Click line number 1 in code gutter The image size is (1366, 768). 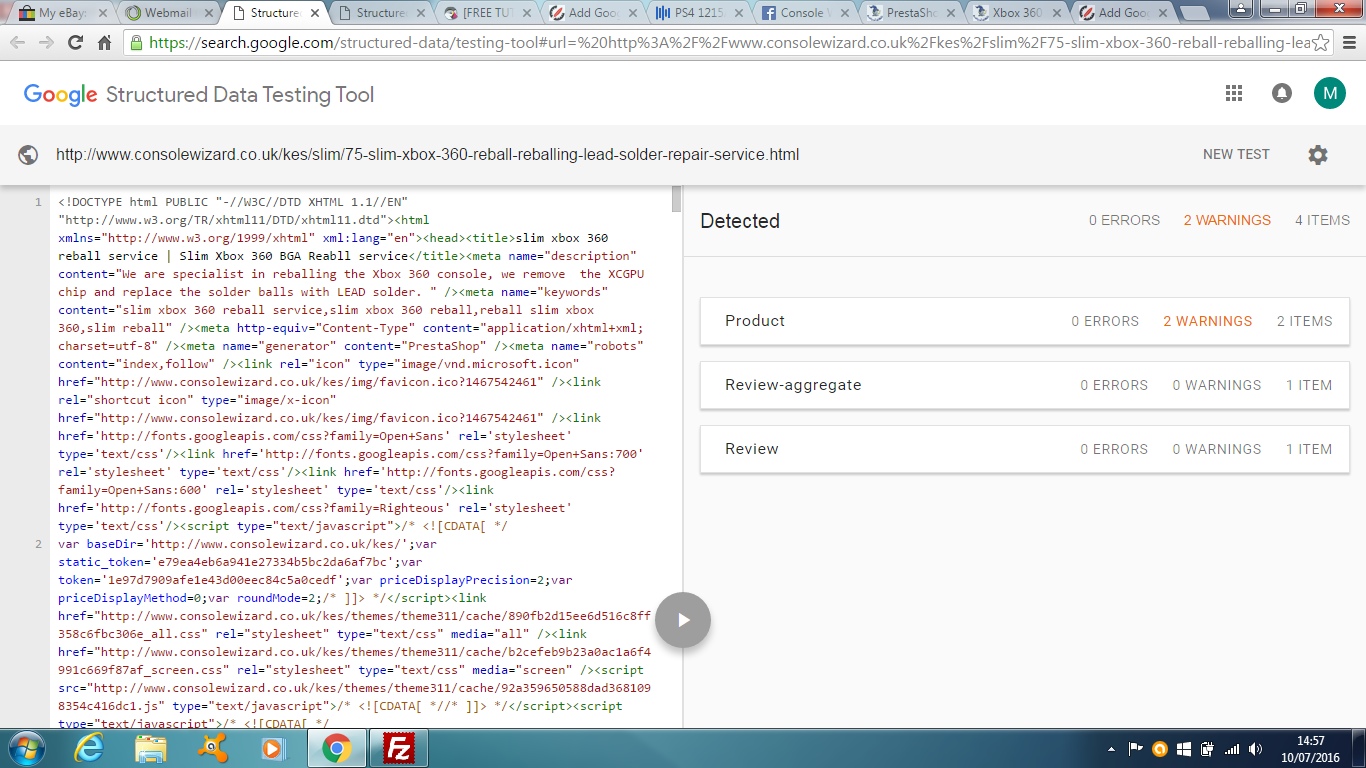39,202
